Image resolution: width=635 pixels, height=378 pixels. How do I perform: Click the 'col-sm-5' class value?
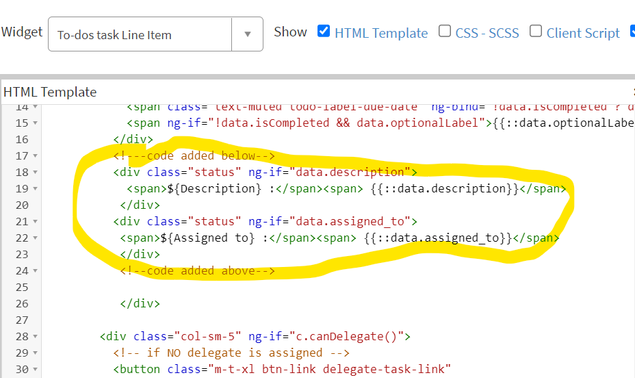point(208,336)
